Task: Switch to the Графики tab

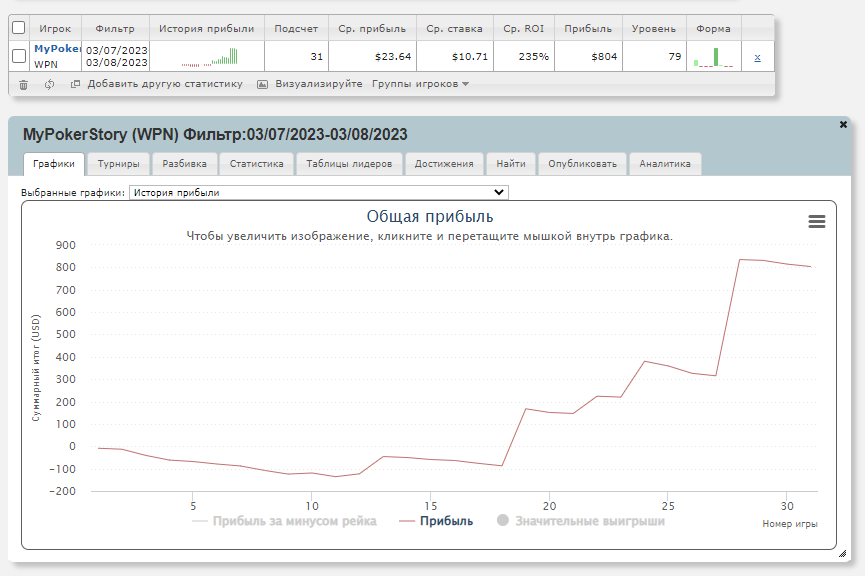Action: 54,164
